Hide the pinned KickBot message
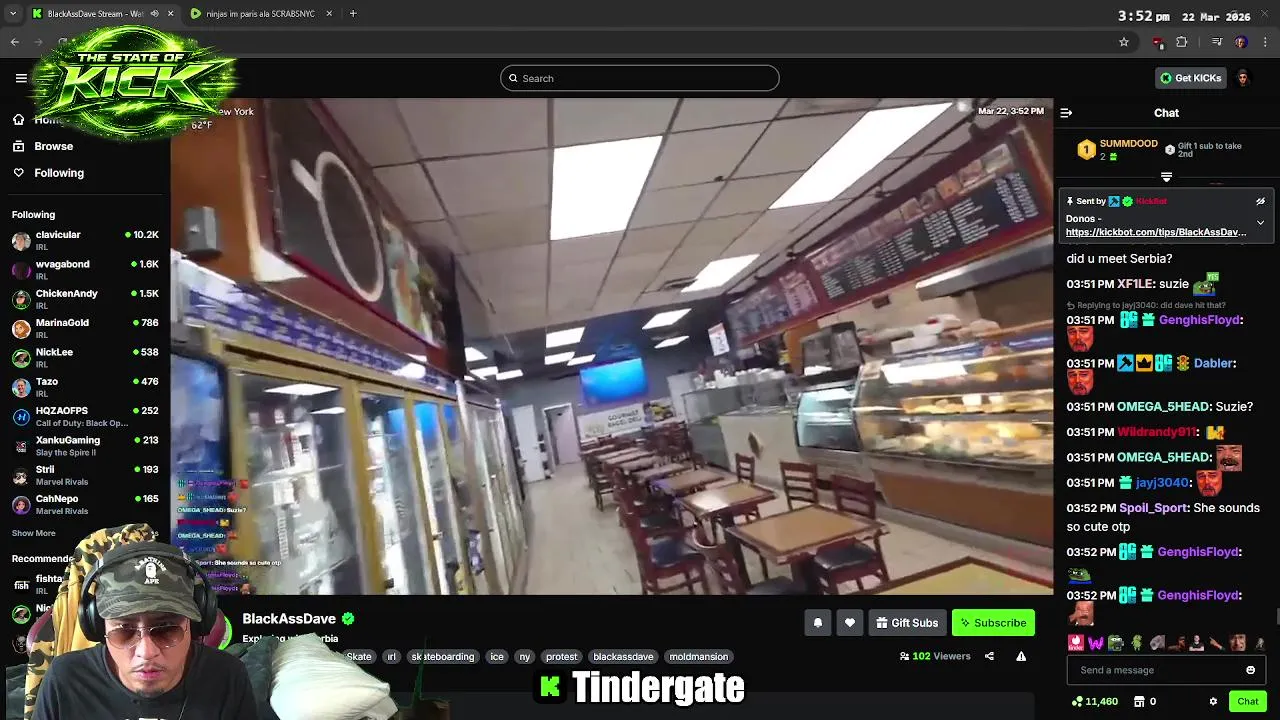Image resolution: width=1280 pixels, height=720 pixels. (1260, 201)
